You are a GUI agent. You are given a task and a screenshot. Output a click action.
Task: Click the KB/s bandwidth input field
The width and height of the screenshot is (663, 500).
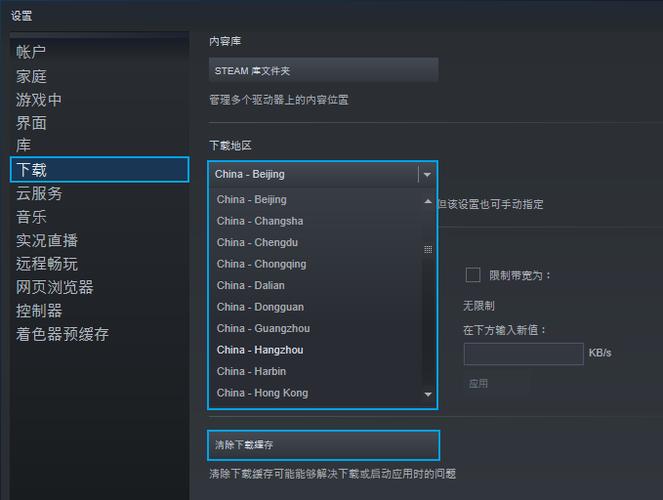click(x=523, y=354)
